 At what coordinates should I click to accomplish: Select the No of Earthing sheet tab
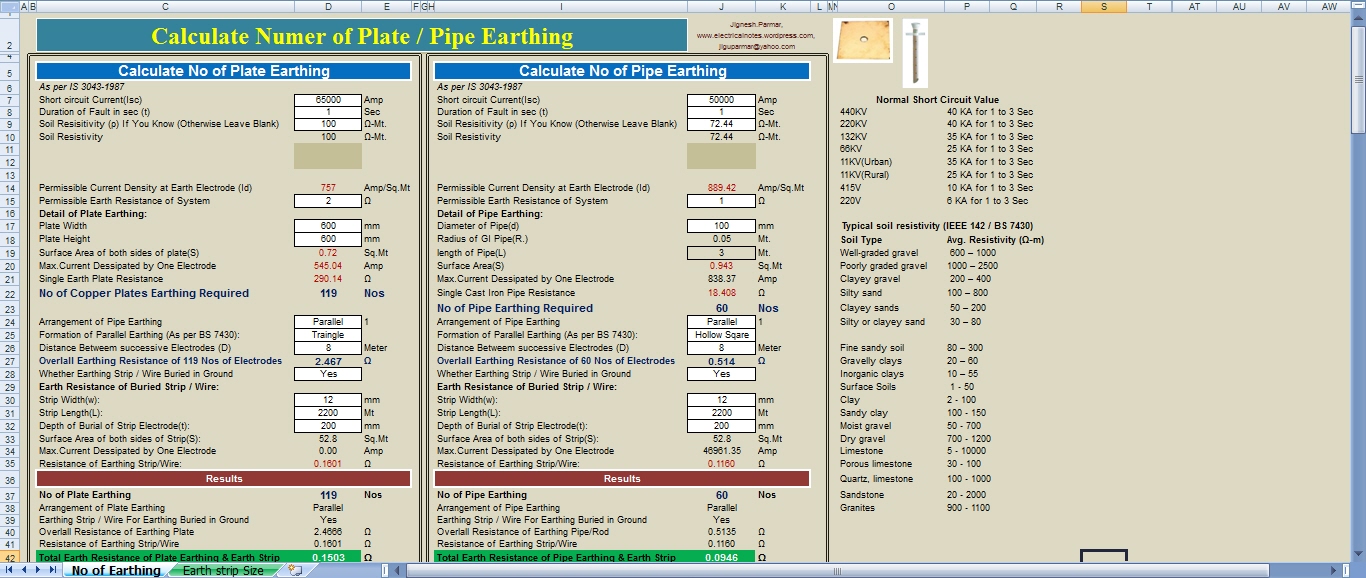116,570
